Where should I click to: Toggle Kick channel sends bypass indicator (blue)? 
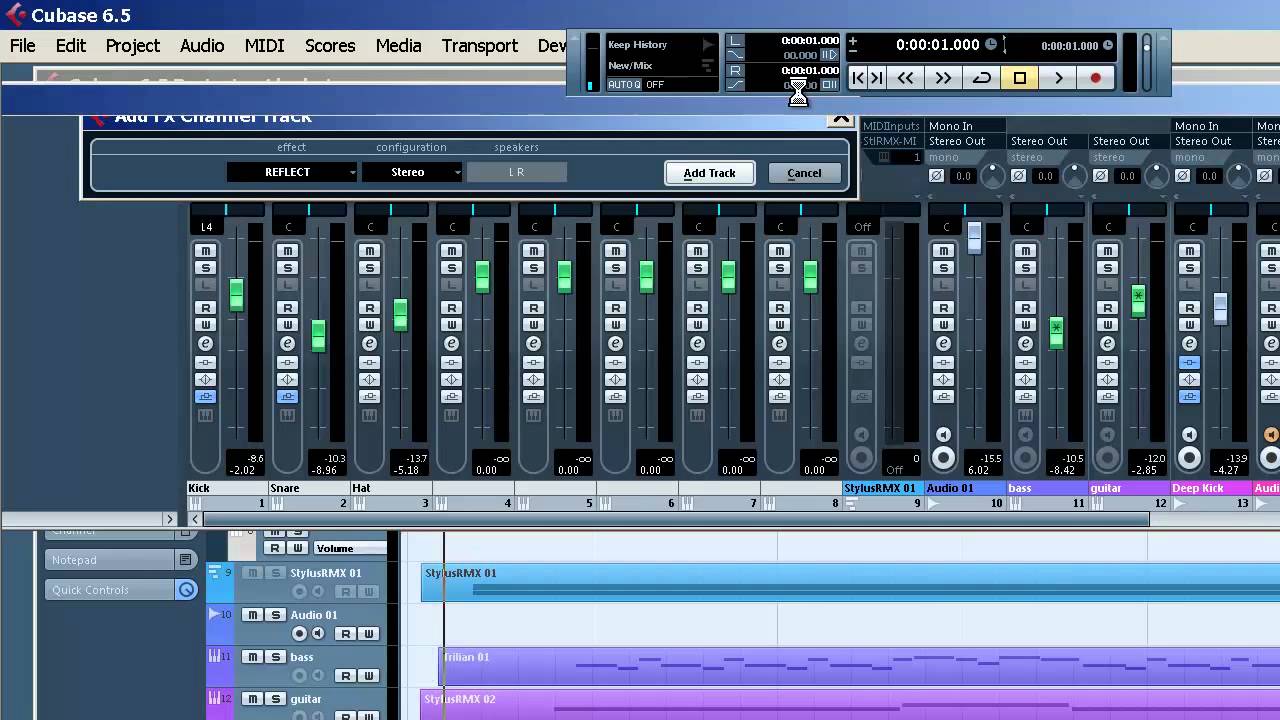point(205,397)
